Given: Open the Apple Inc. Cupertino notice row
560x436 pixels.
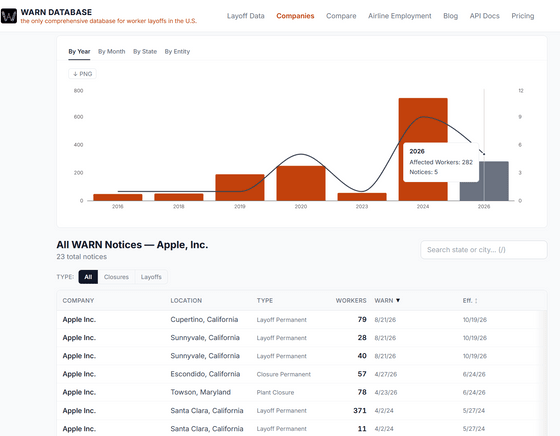Looking at the screenshot, I should tap(302, 320).
